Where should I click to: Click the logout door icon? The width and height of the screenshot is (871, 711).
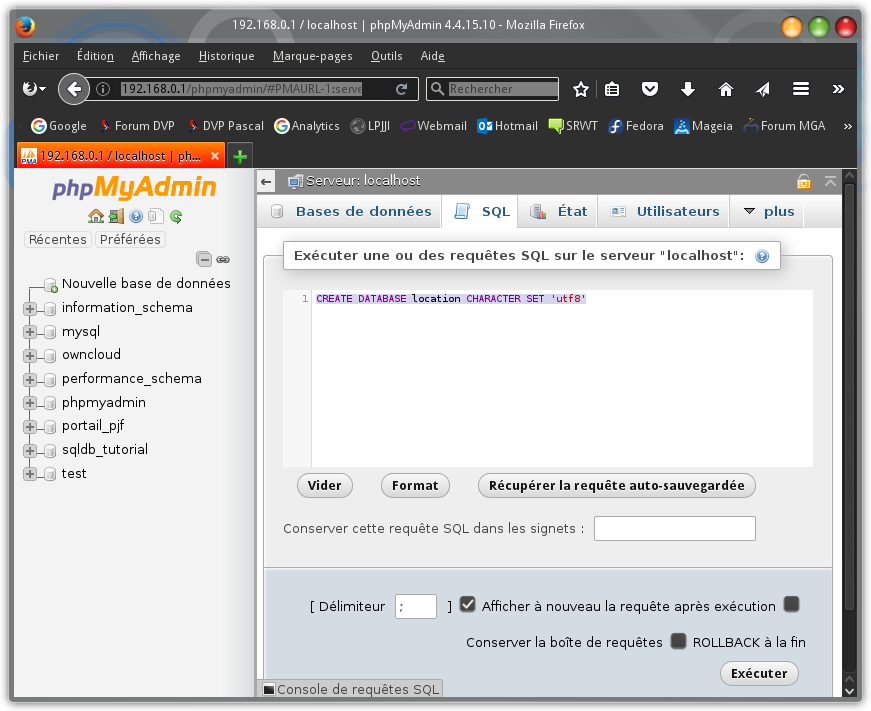pyautogui.click(x=116, y=216)
